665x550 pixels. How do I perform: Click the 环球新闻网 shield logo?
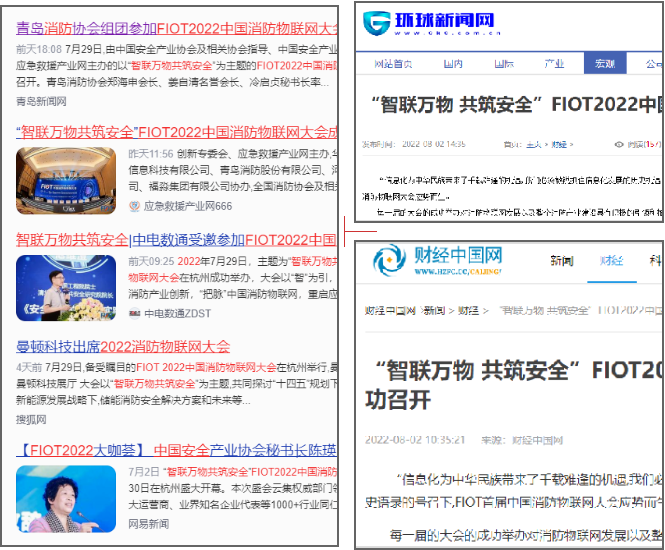tap(378, 23)
